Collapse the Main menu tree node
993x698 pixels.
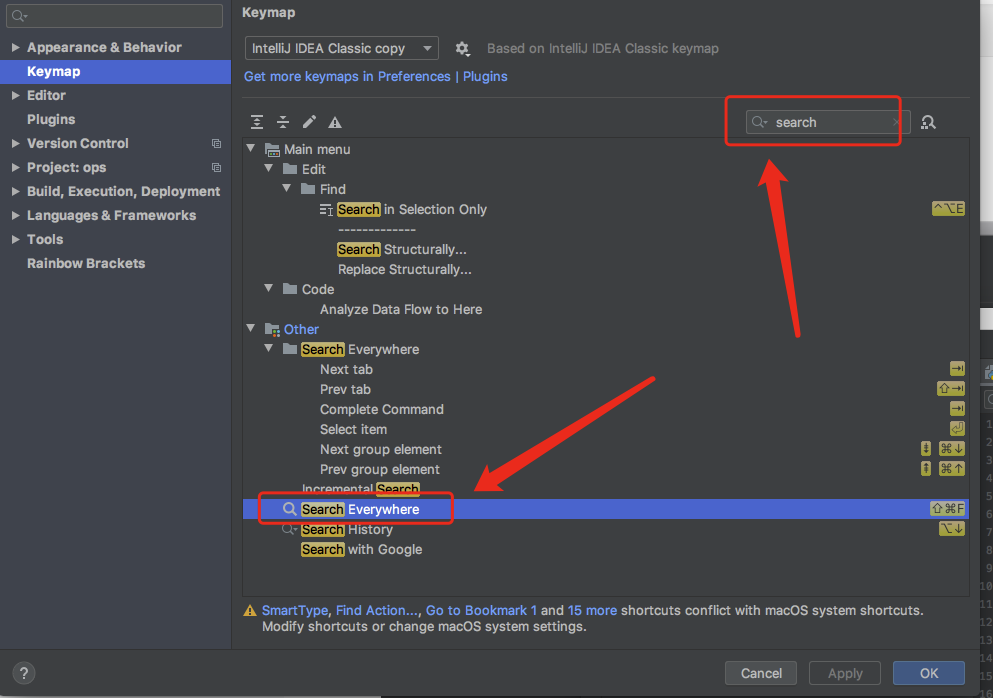click(x=250, y=148)
